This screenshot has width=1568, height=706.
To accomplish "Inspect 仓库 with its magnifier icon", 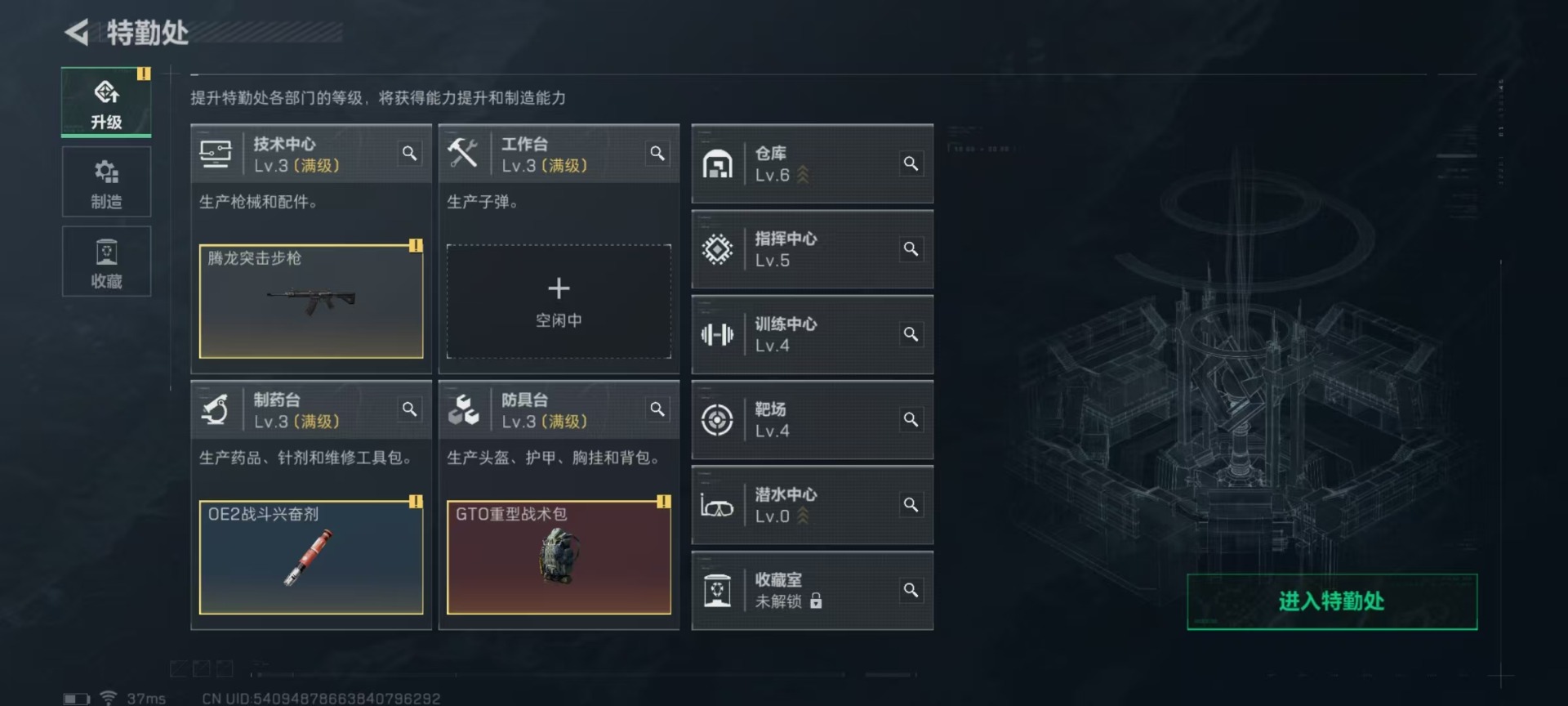I will point(911,163).
